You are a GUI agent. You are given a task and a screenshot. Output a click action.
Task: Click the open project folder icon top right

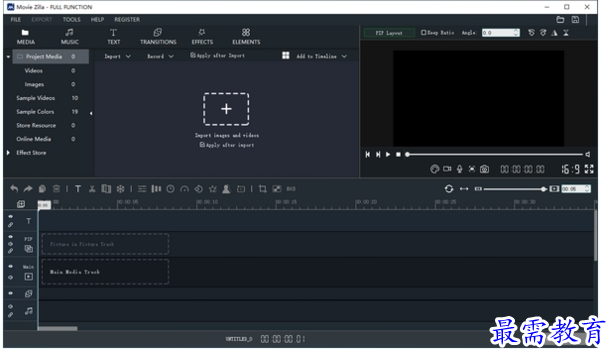(x=560, y=20)
